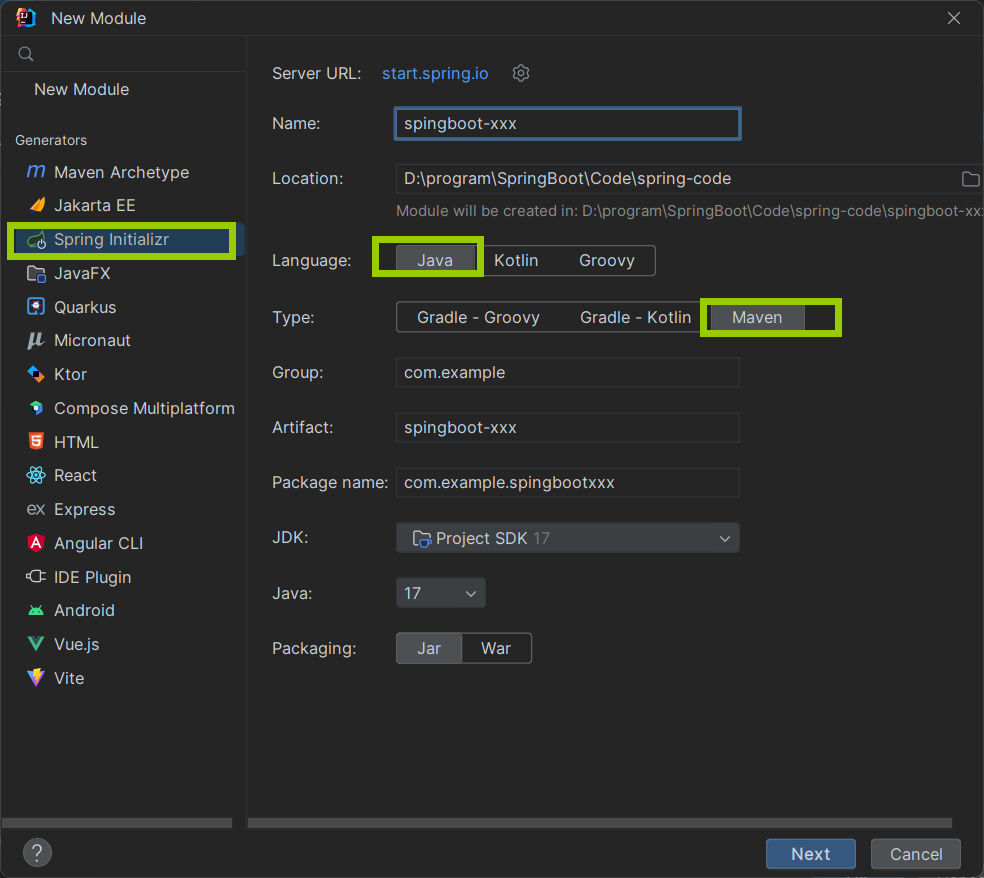The height and width of the screenshot is (878, 984).
Task: Open server URL settings gear
Action: (x=521, y=73)
